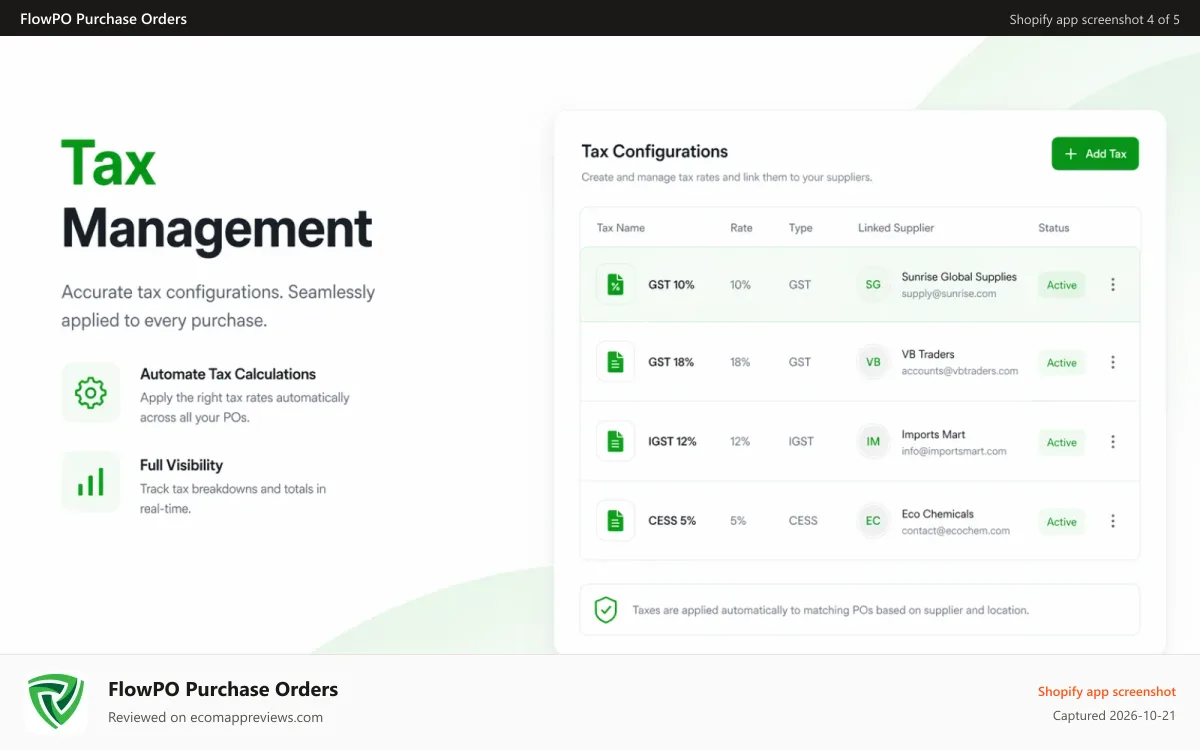Click the Active badge for GST 10%
This screenshot has width=1200, height=750.
pyautogui.click(x=1061, y=285)
